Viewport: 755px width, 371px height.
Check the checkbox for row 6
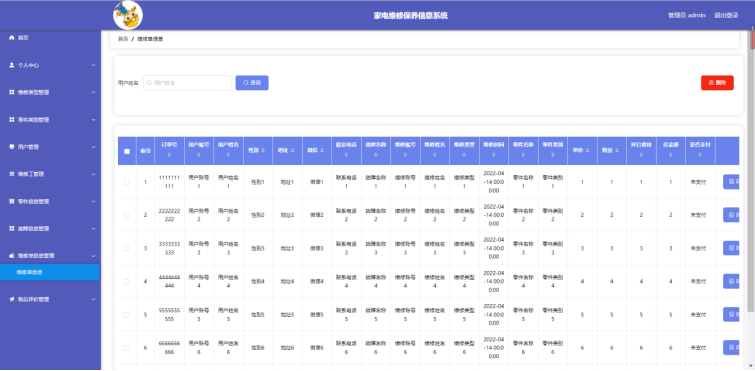pyautogui.click(x=127, y=347)
